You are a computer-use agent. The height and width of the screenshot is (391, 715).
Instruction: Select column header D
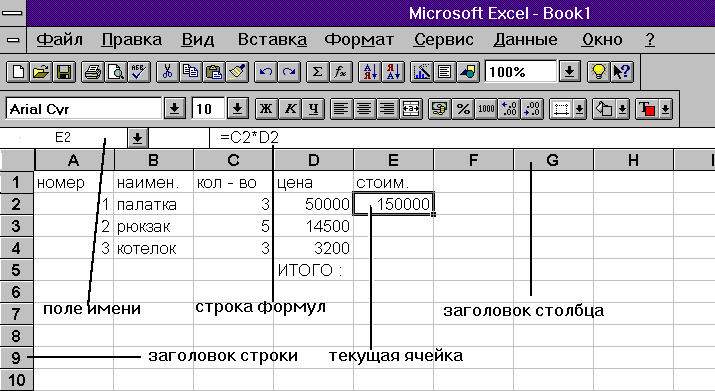click(313, 160)
